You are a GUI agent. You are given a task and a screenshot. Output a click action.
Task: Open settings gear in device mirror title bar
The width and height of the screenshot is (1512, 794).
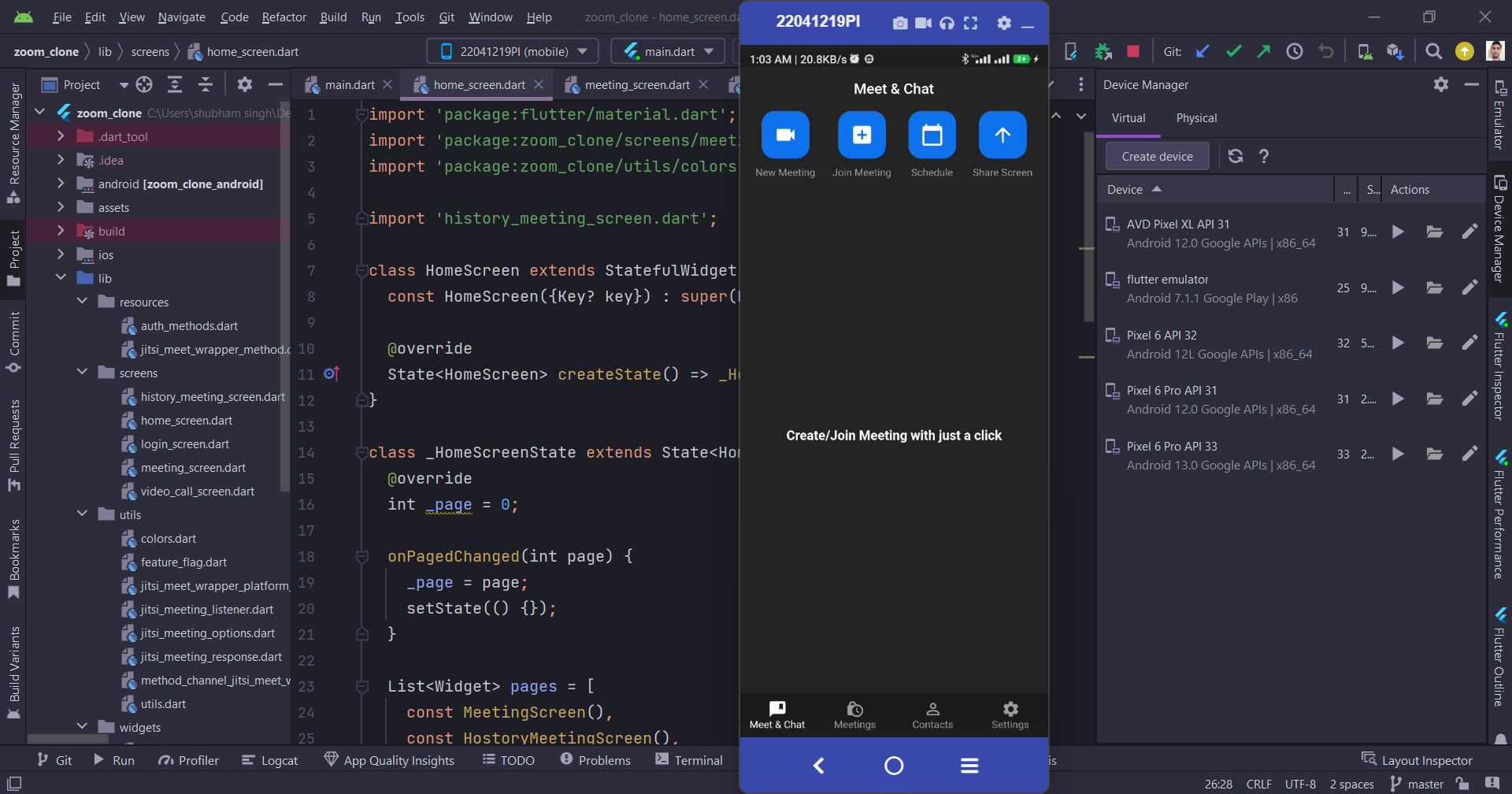pos(1003,23)
